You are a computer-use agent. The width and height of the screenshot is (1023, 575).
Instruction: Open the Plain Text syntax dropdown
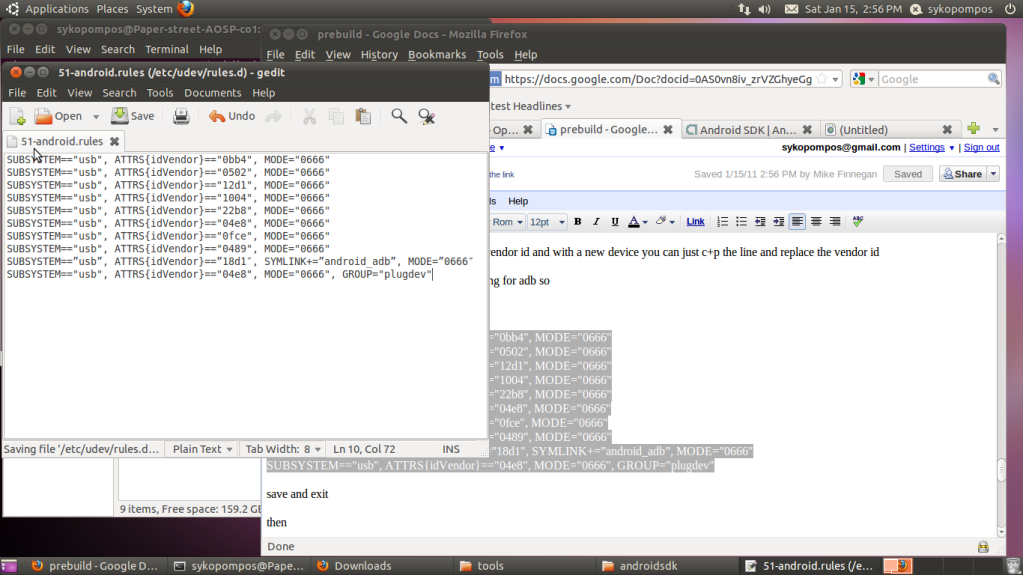[x=202, y=449]
